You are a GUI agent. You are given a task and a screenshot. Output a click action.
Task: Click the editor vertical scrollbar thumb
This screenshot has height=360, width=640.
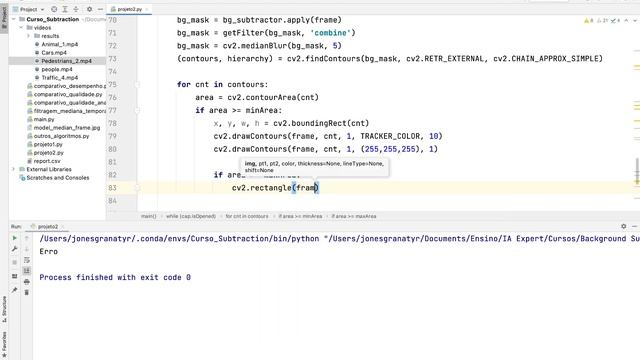coord(637,171)
